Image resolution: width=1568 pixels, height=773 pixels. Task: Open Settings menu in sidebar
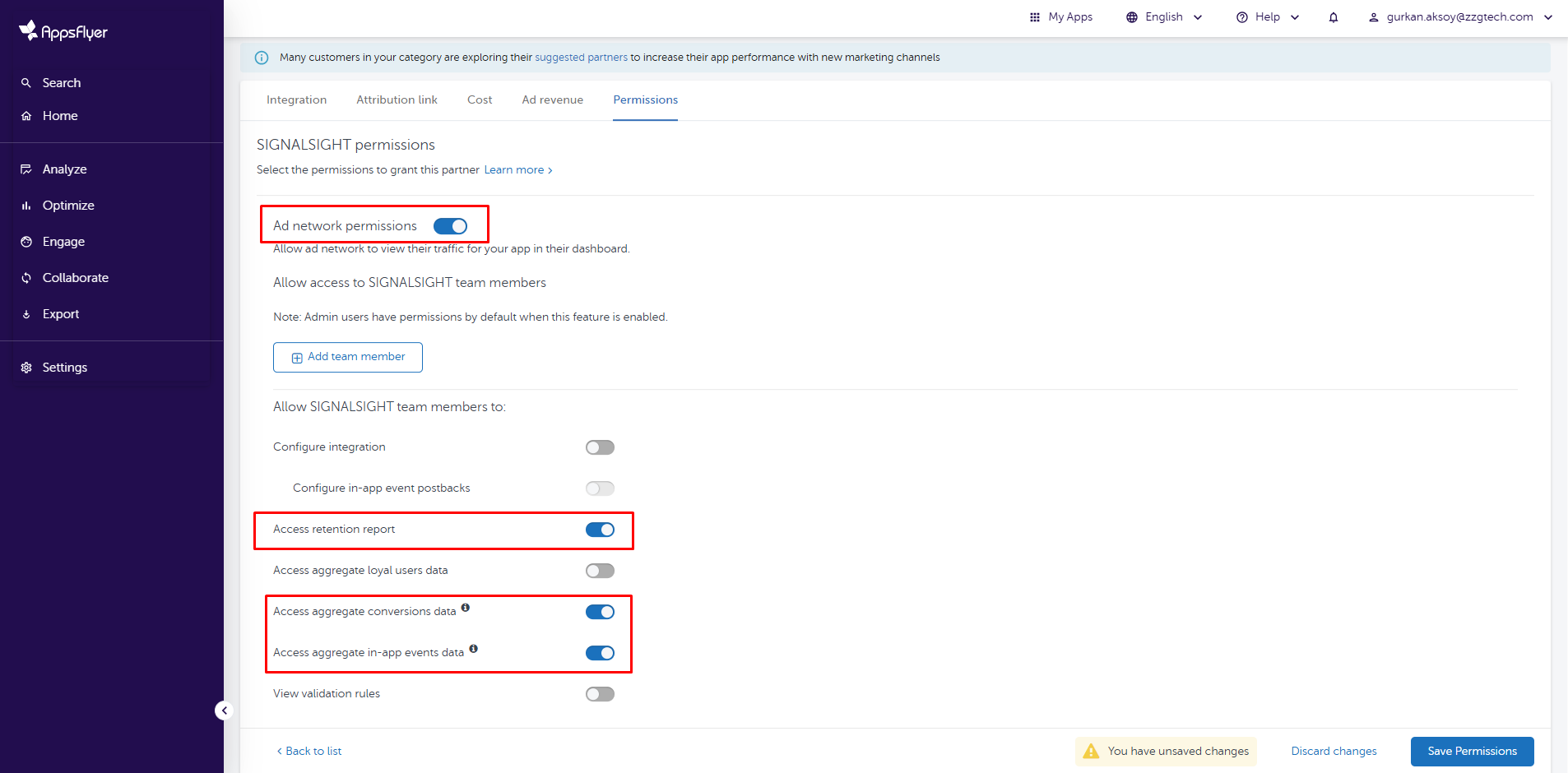tap(65, 368)
